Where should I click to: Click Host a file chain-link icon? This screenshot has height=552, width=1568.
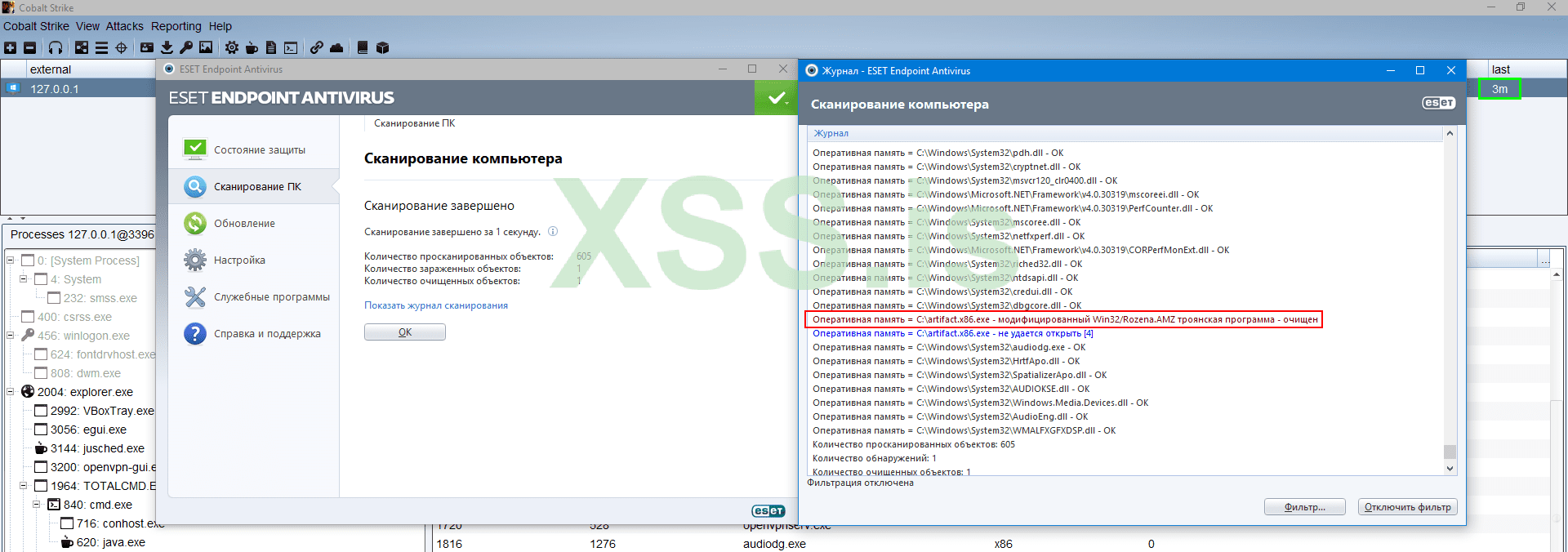[317, 47]
